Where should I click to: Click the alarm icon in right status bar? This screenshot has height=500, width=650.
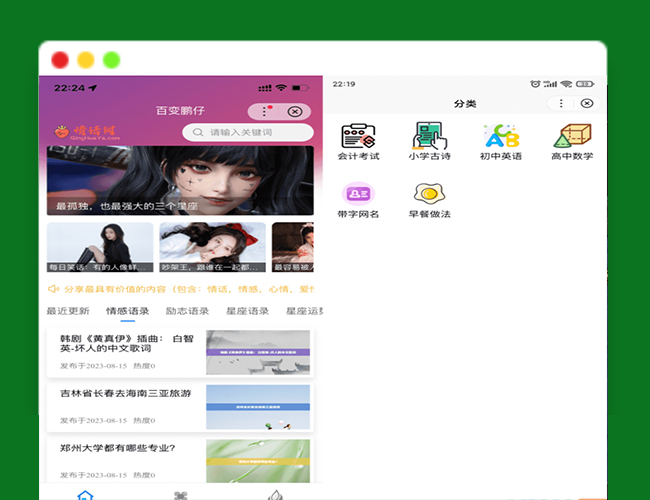click(535, 84)
